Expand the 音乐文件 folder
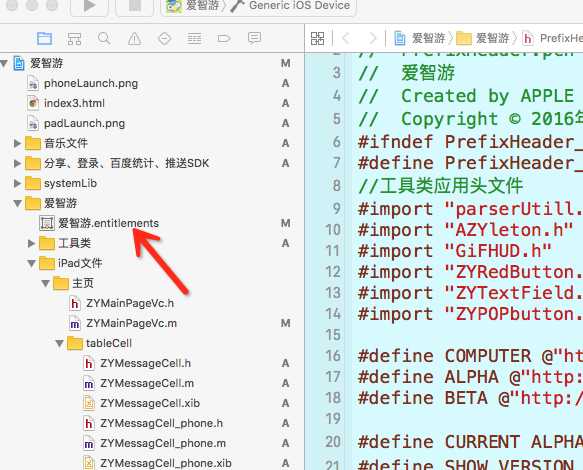Screen dimensions: 583x470 point(17,143)
